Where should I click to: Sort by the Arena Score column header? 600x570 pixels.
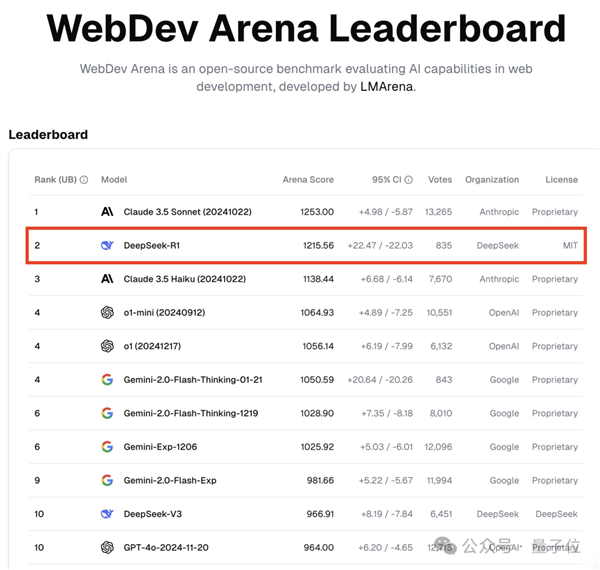click(x=308, y=180)
